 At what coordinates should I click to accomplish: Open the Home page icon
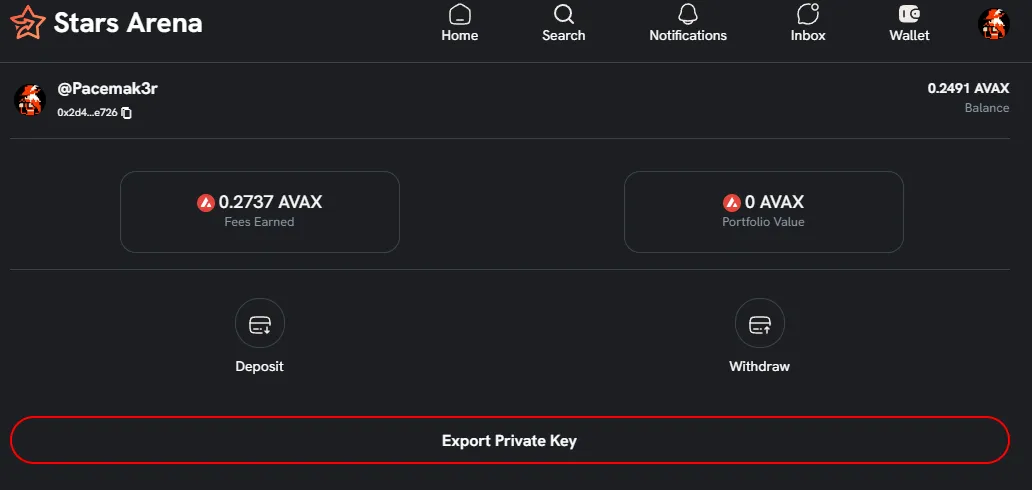pos(460,14)
